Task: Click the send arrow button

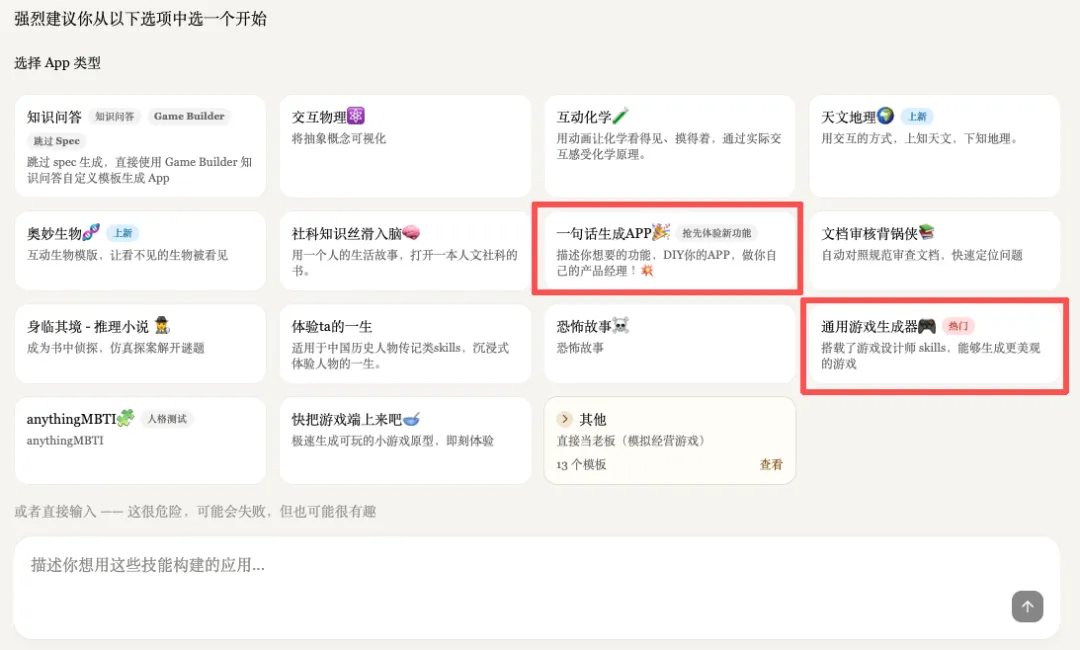Action: click(1027, 607)
